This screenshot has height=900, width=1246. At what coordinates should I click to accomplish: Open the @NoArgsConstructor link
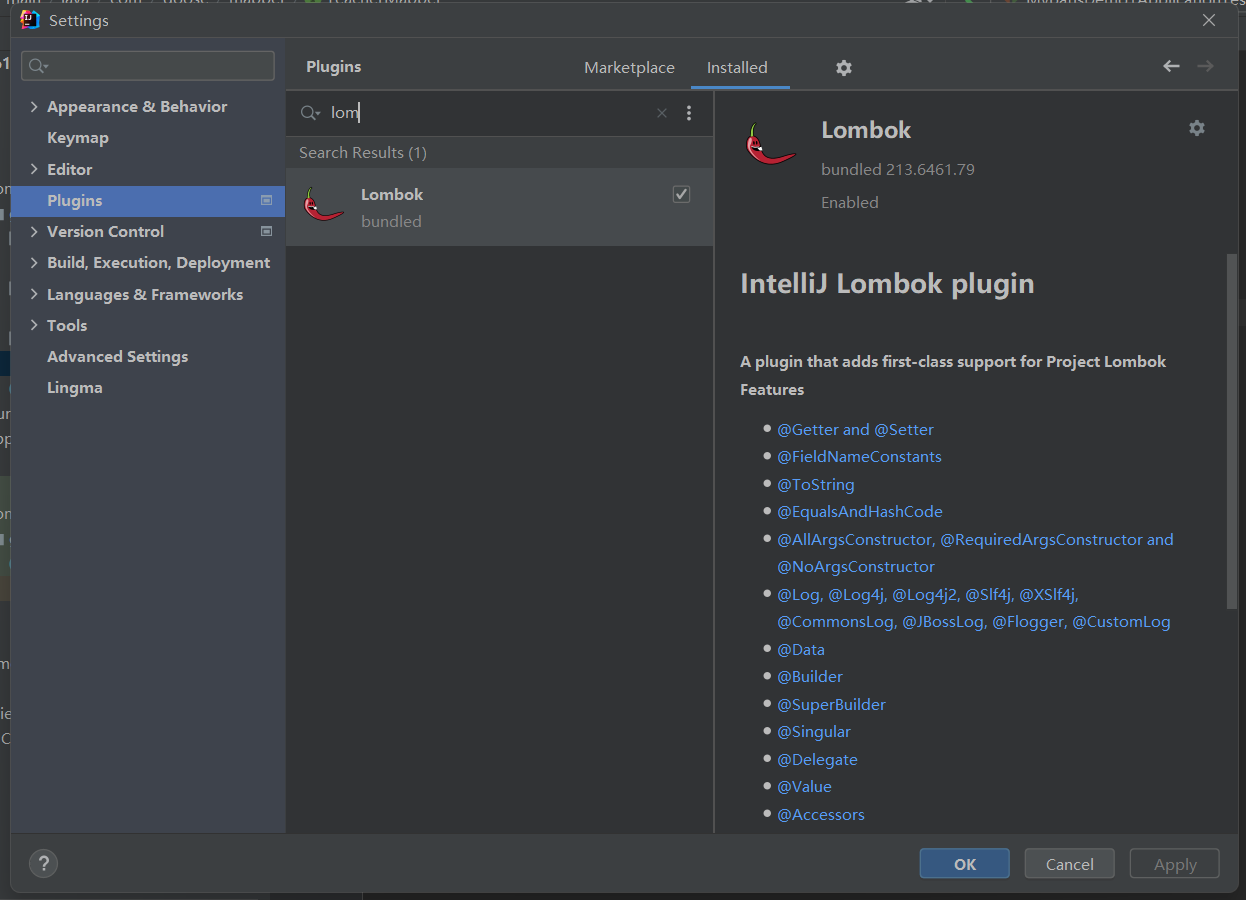coord(856,567)
